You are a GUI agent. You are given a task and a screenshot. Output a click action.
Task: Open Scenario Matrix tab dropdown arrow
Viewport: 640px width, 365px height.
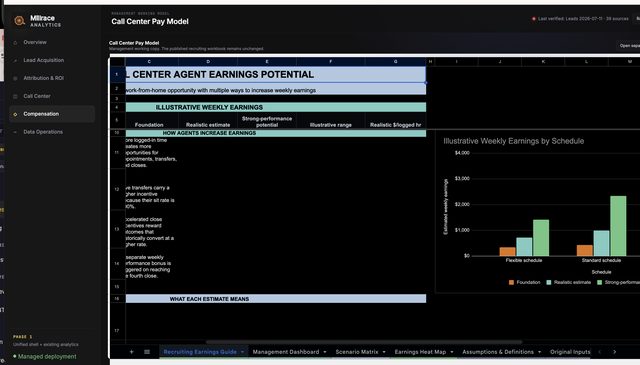click(384, 352)
